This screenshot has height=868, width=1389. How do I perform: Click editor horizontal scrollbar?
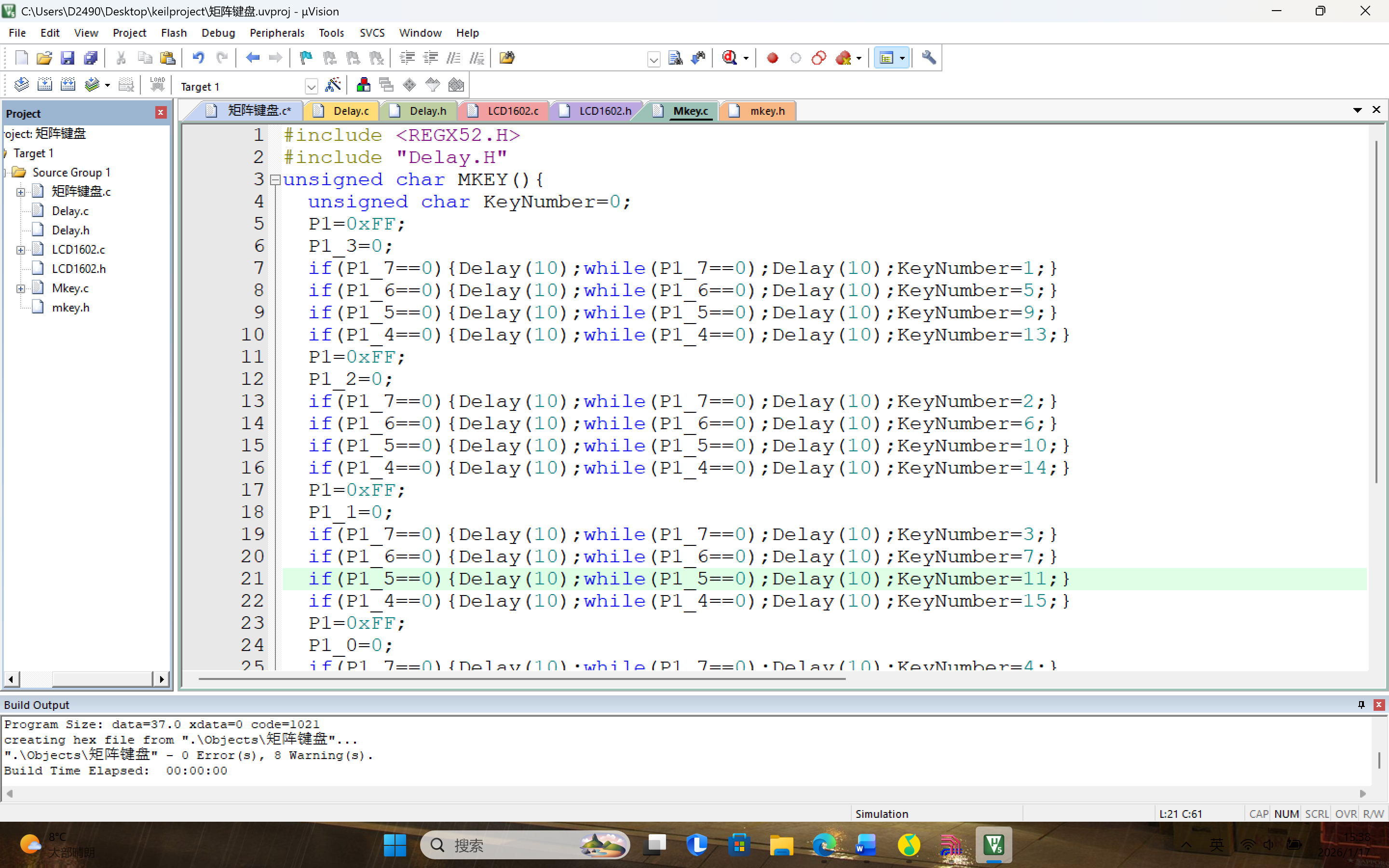click(522, 678)
